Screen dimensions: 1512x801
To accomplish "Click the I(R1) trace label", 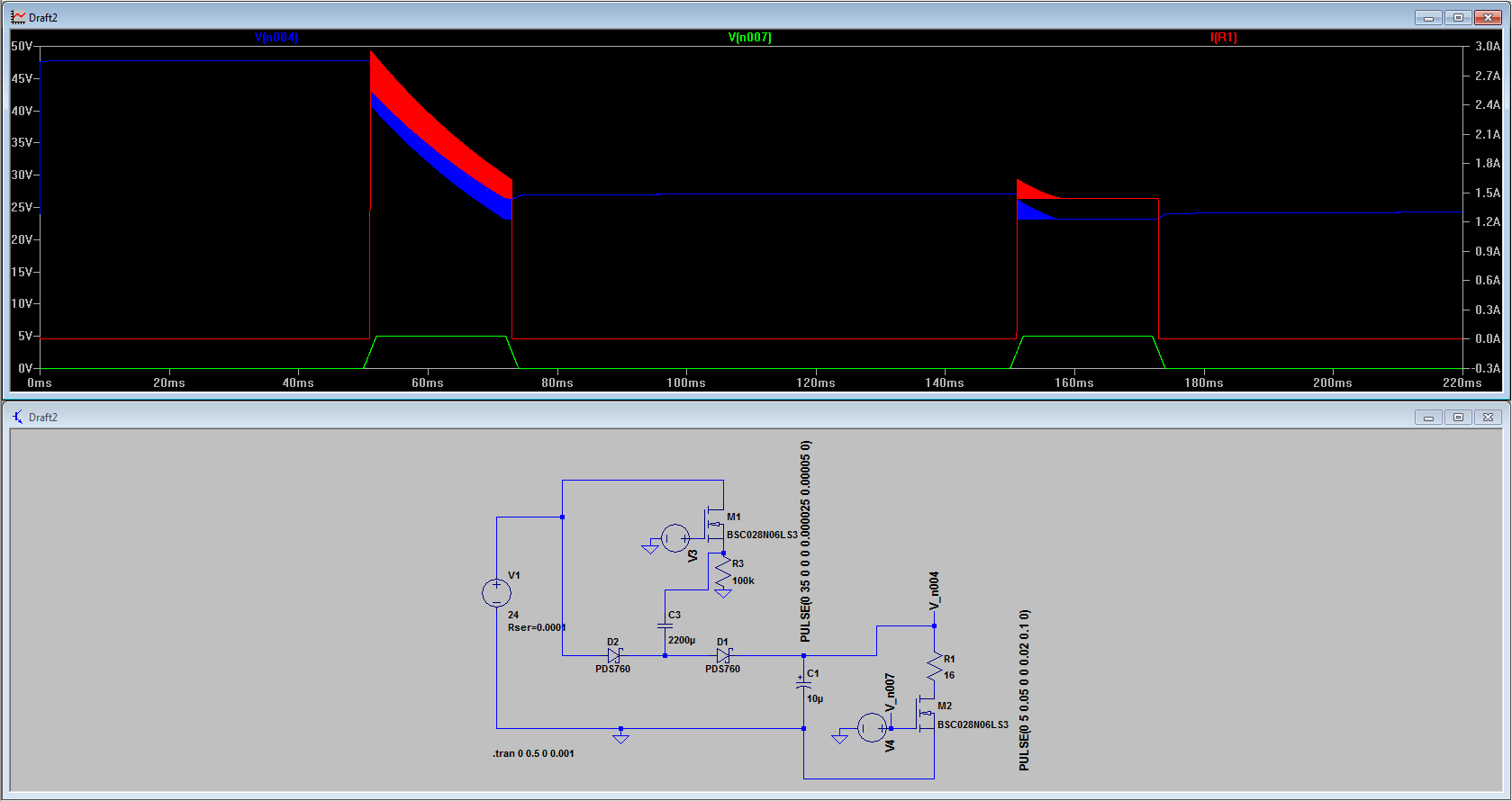I will tap(1224, 38).
